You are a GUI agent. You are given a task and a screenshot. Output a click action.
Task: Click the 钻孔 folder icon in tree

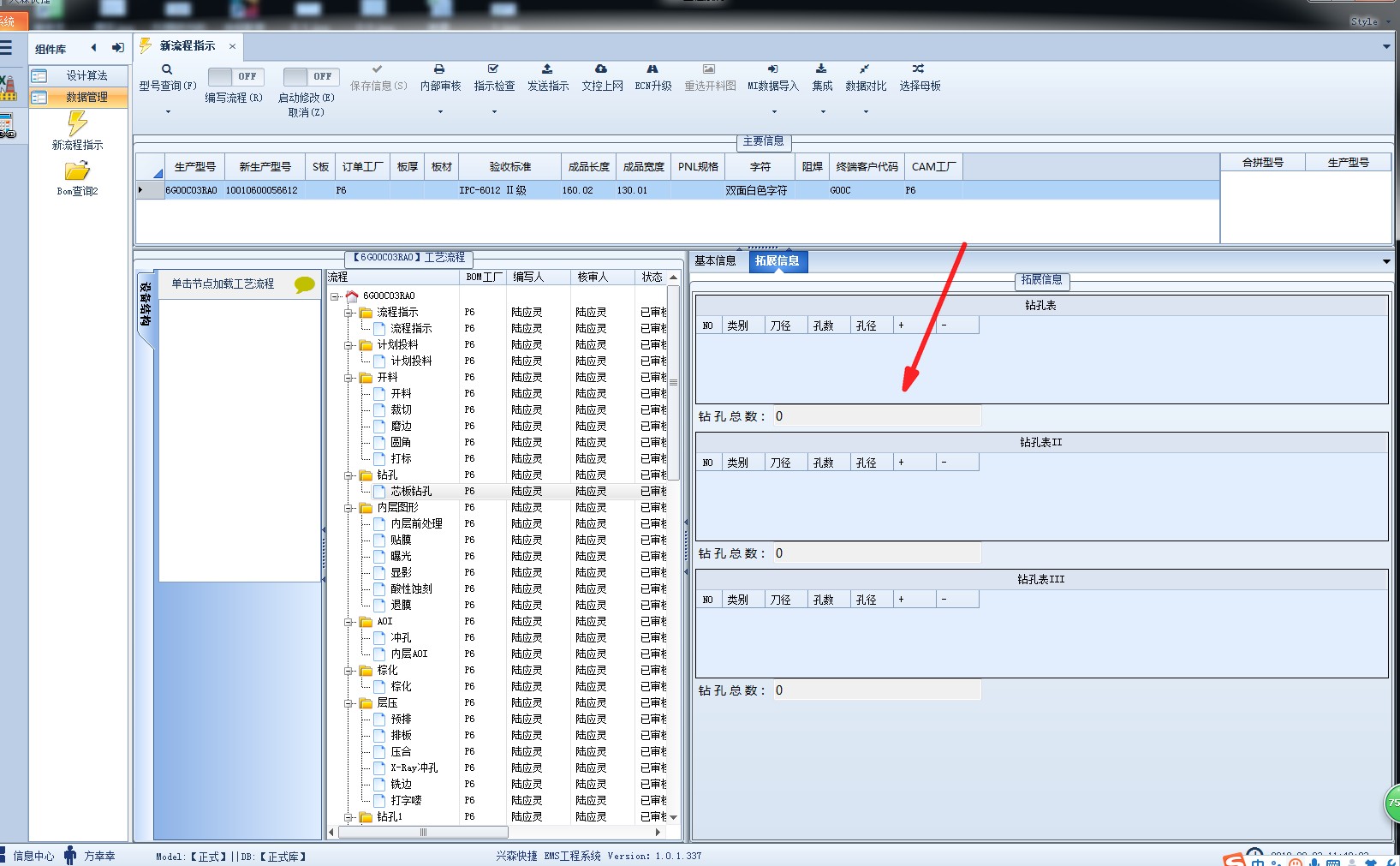[x=366, y=475]
